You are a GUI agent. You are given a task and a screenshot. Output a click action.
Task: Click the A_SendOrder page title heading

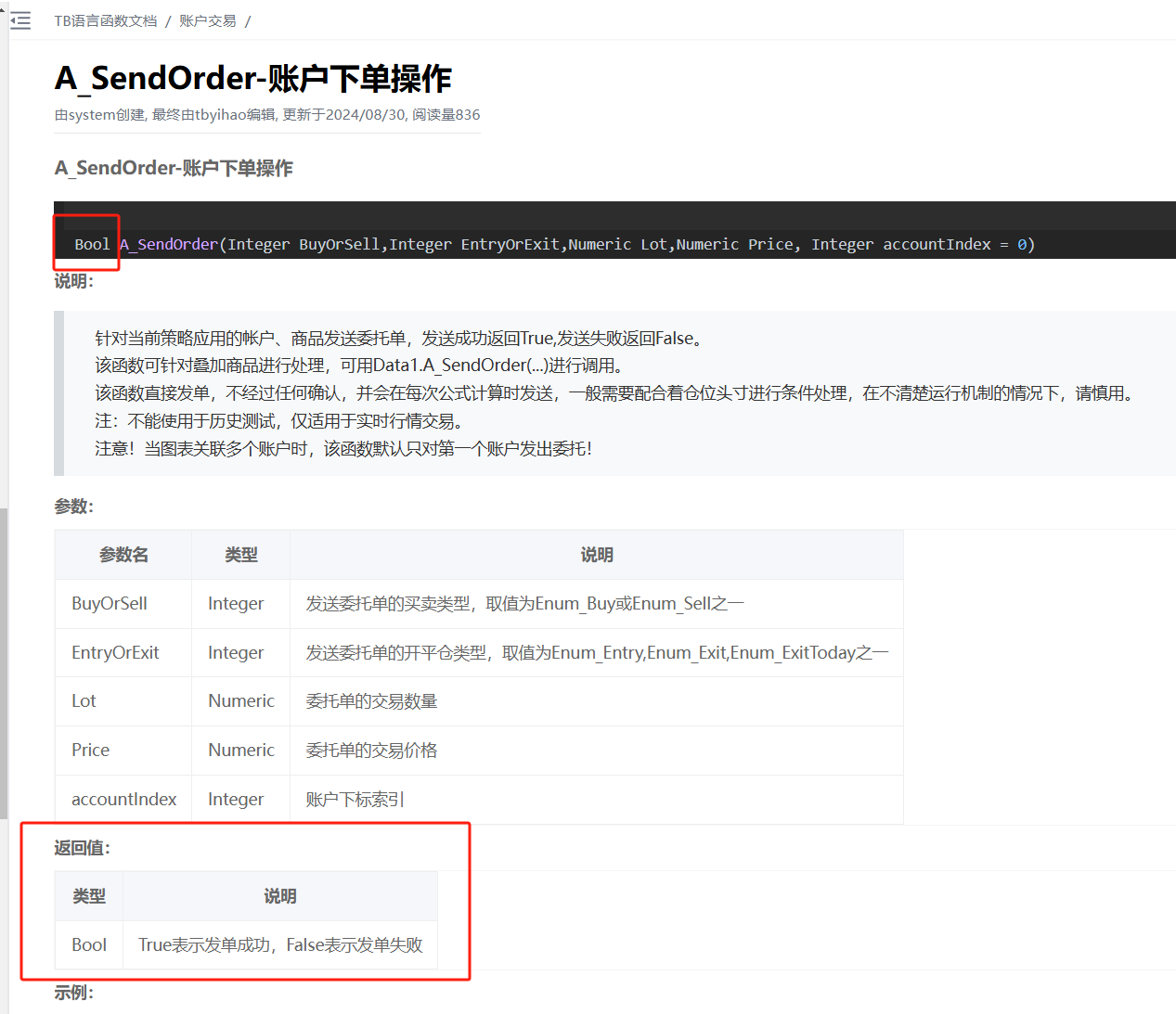(x=252, y=79)
